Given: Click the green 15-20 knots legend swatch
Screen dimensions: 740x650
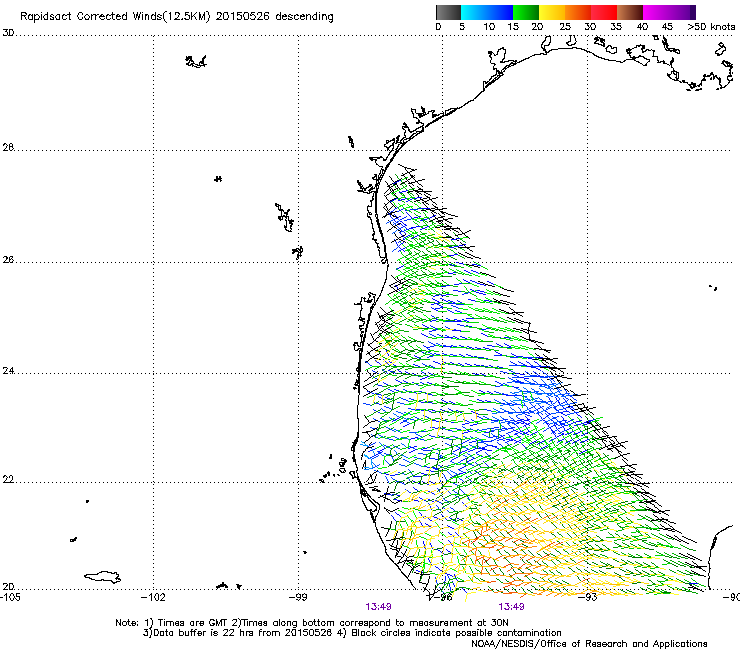Looking at the screenshot, I should (x=526, y=12).
